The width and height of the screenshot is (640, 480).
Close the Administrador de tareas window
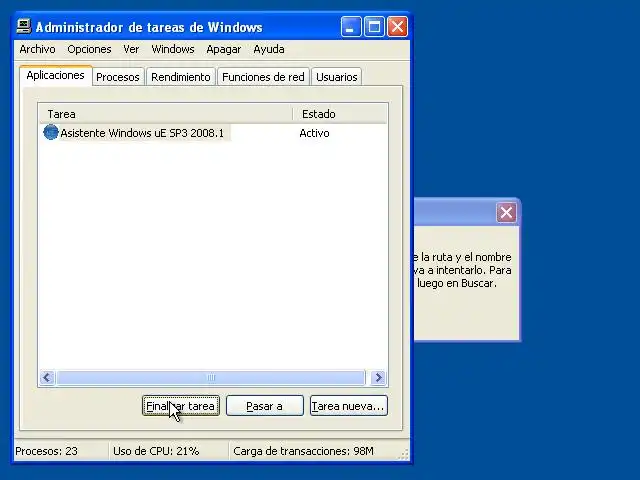[397, 27]
